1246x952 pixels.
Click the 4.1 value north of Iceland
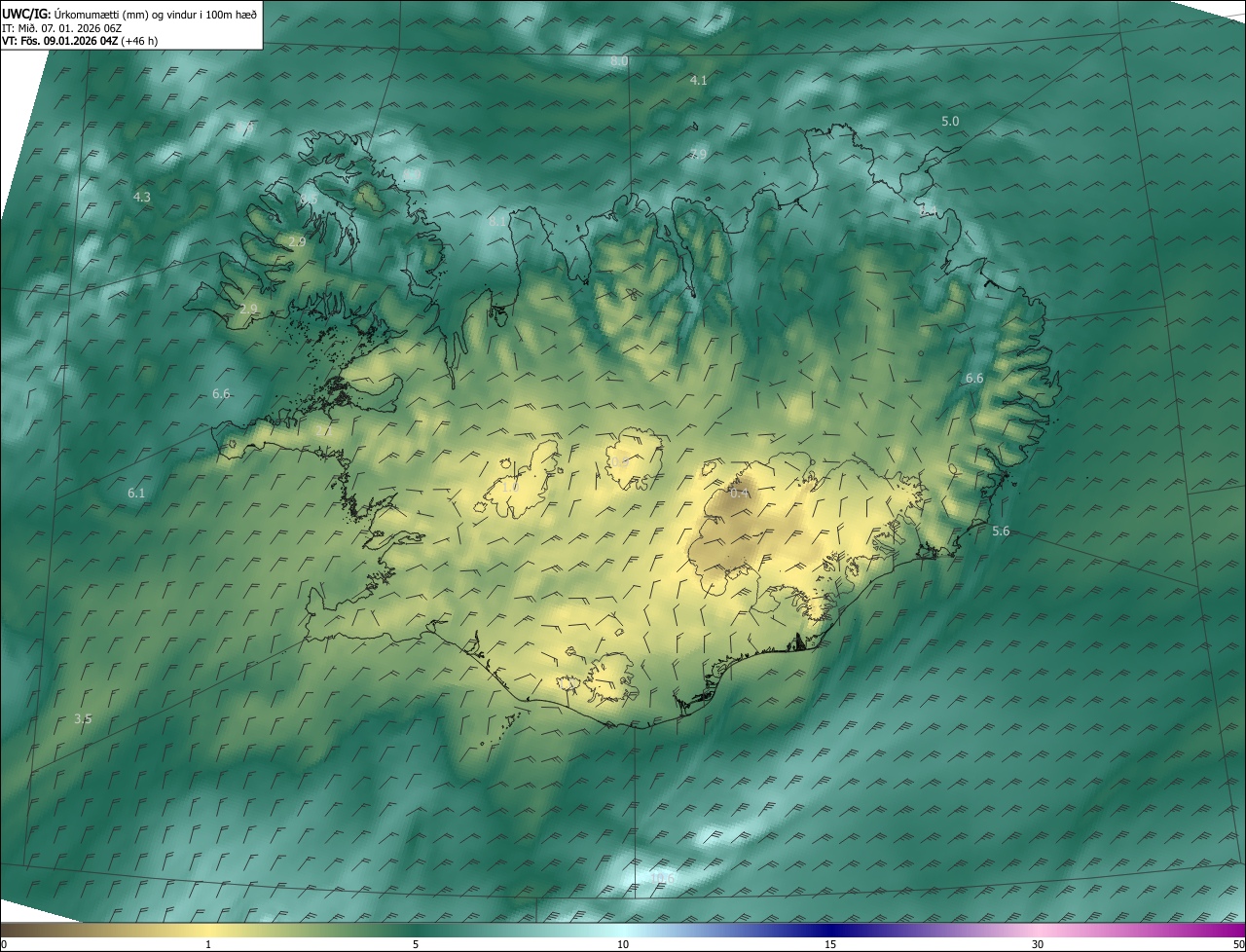(698, 81)
